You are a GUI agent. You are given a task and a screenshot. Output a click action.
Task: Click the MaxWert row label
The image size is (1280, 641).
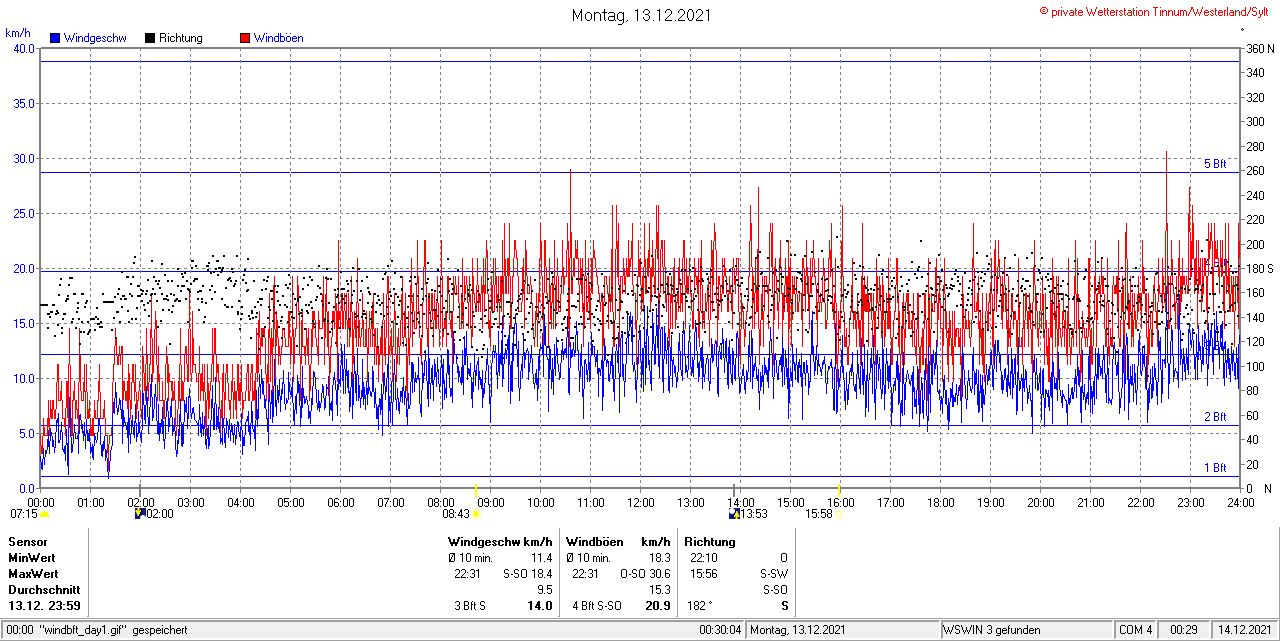pos(33,574)
